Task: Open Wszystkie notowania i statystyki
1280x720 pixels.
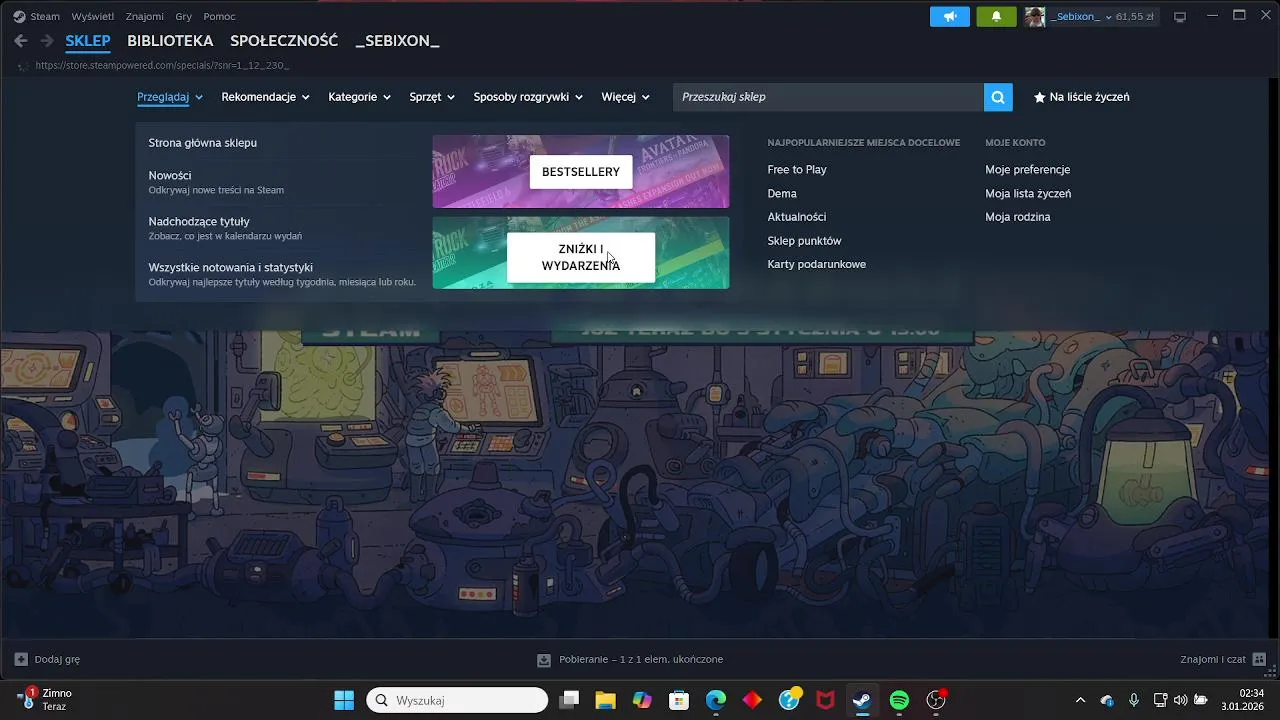Action: pyautogui.click(x=282, y=274)
